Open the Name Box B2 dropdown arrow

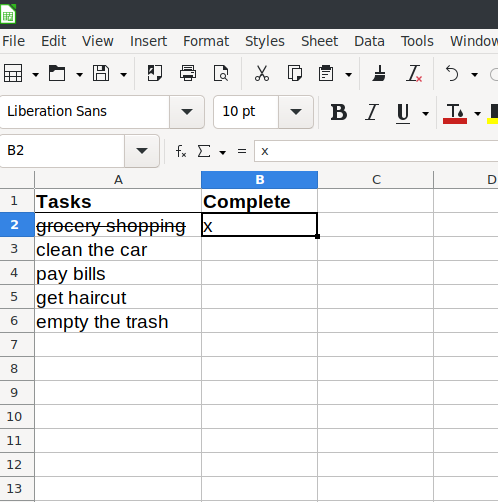click(142, 151)
